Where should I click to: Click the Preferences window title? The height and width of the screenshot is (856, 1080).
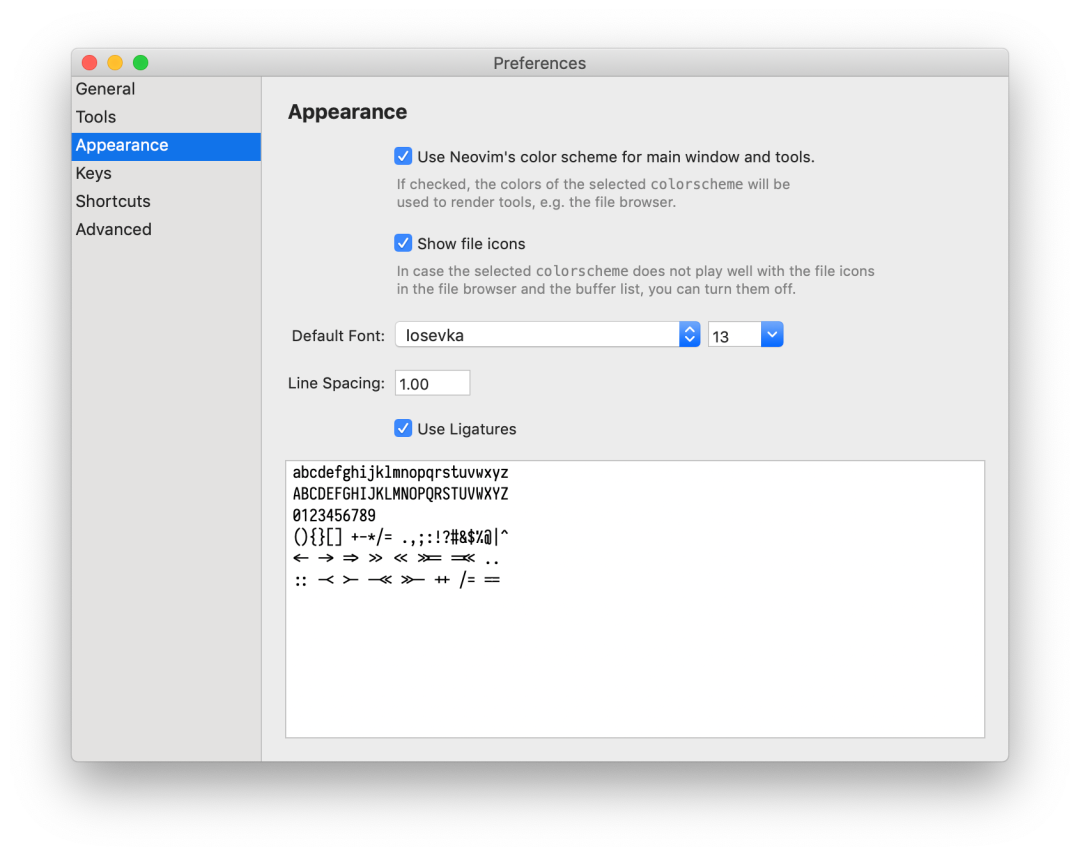[539, 63]
